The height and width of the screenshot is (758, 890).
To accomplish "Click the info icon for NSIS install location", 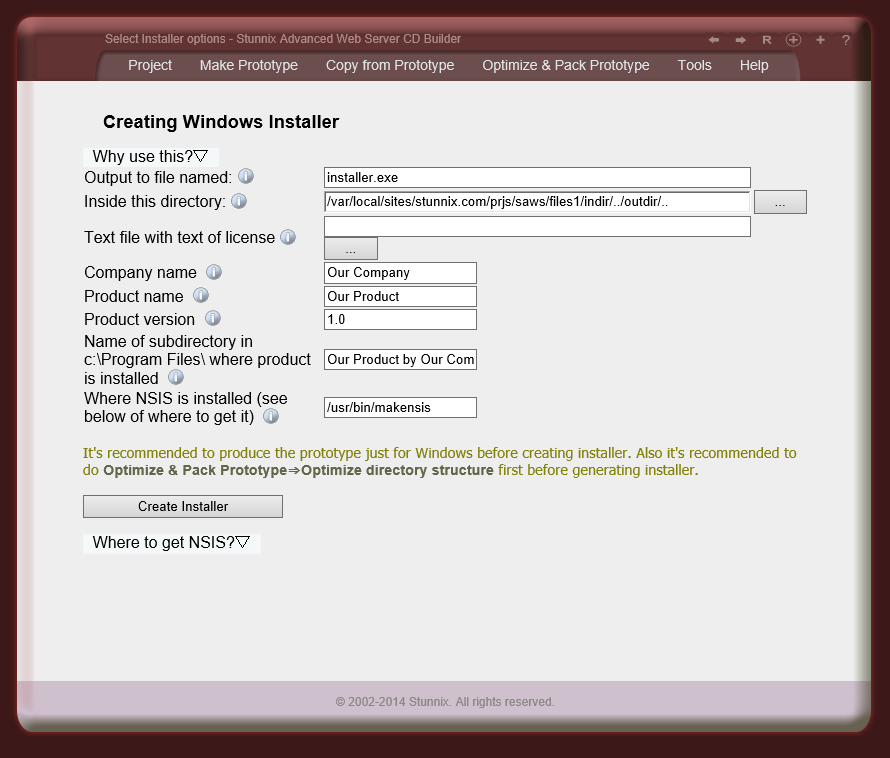I will coord(270,416).
